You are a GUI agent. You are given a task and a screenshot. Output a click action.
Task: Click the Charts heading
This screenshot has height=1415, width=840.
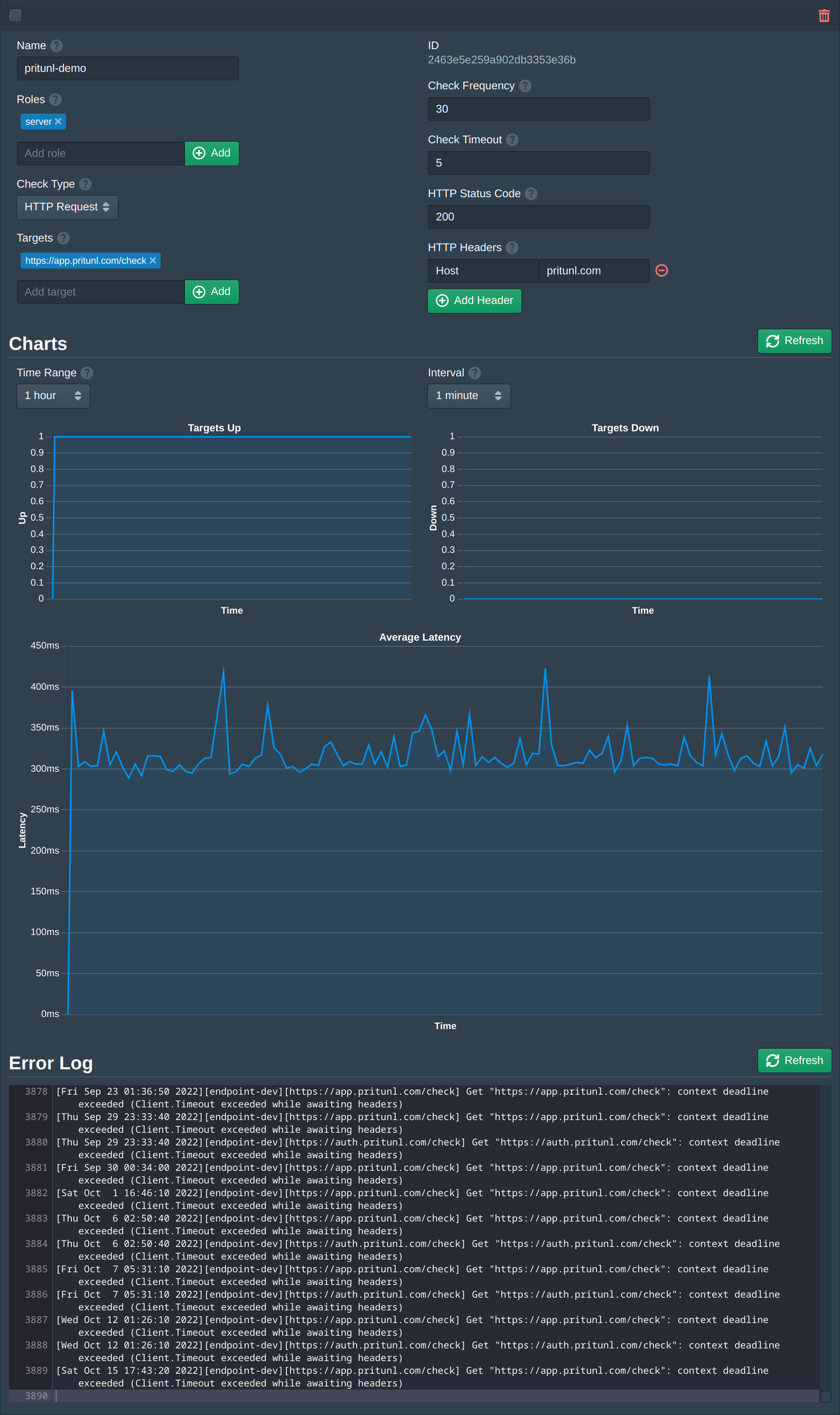[x=38, y=344]
